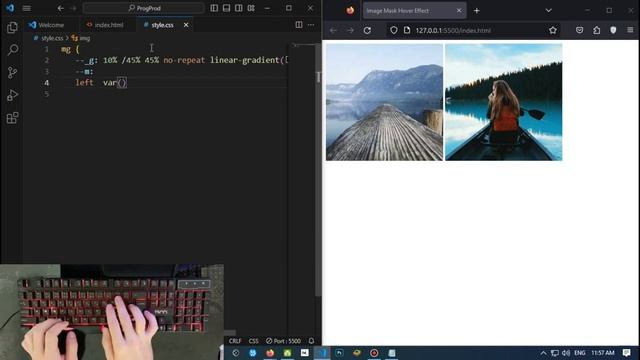
Task: Open the Source Control view
Action: pos(12,73)
